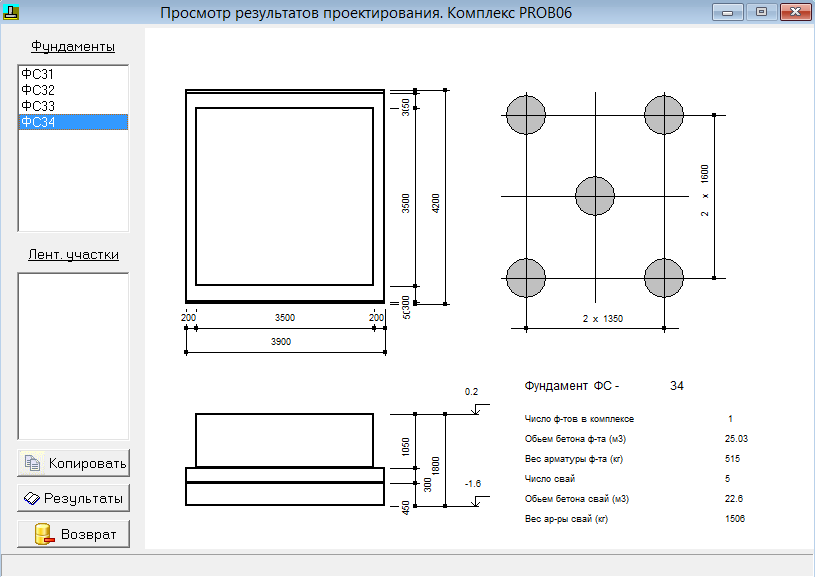Click the Фундаменты heading label
815x577 pixels.
pyautogui.click(x=73, y=46)
